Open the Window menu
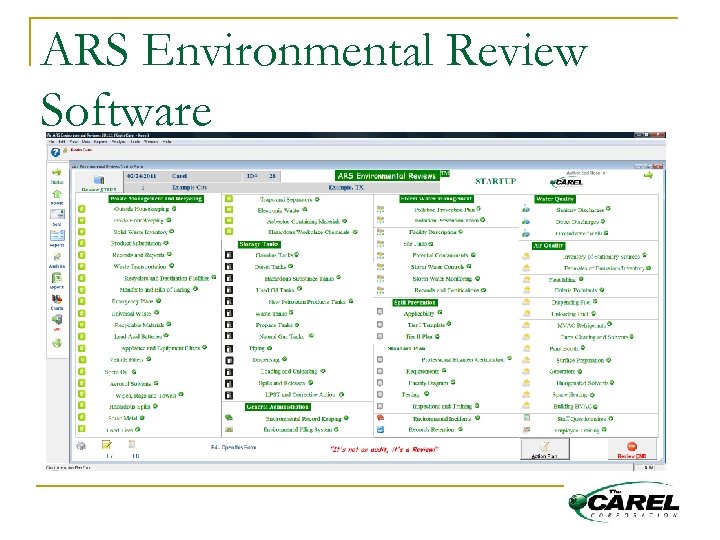The width and height of the screenshot is (720, 540). (151, 142)
